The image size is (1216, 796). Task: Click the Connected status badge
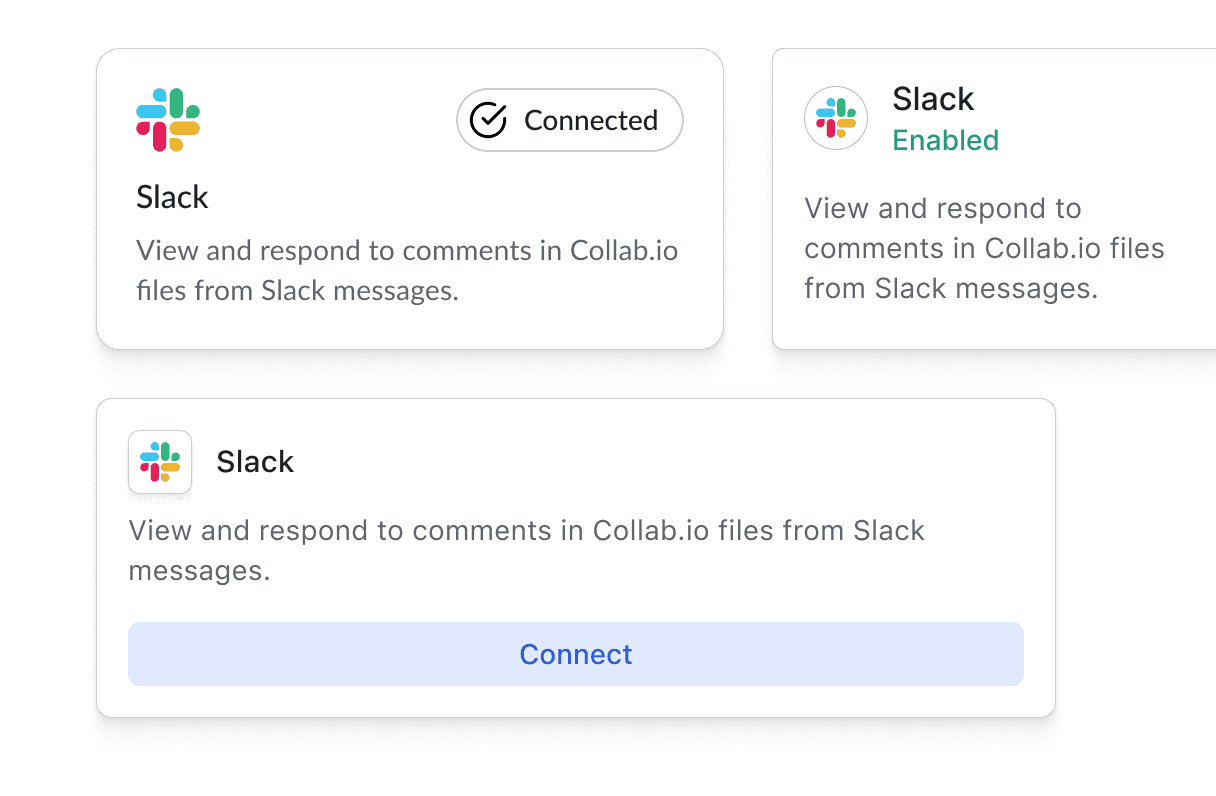570,120
